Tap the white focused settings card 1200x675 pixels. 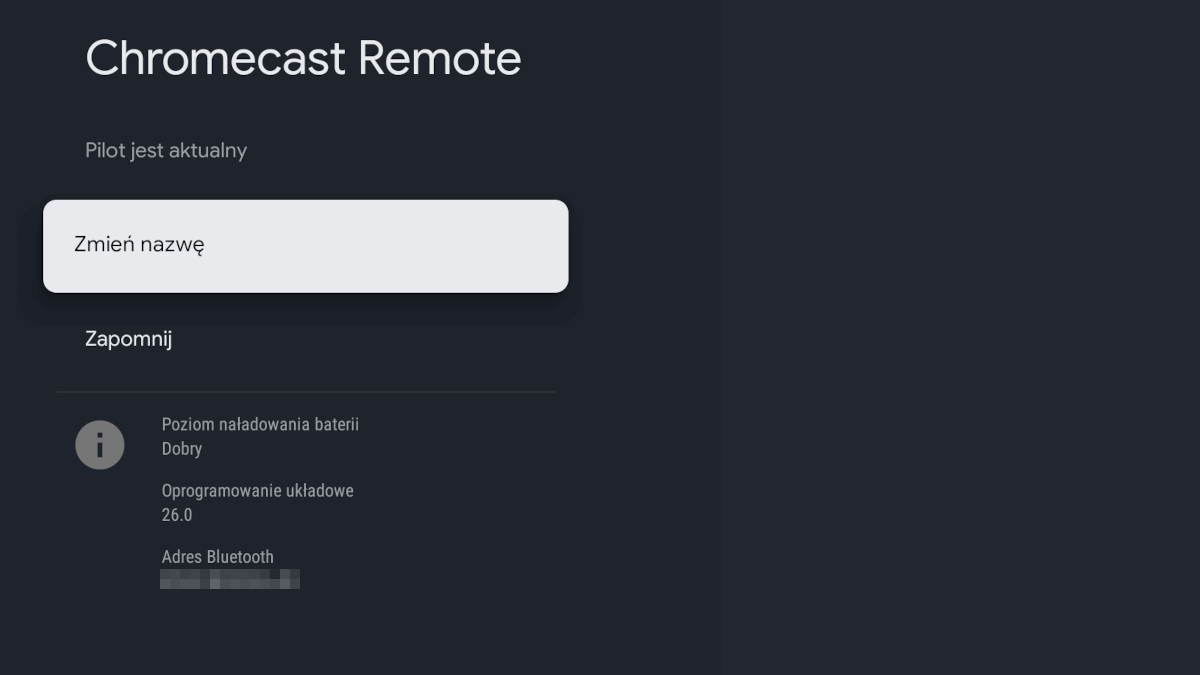(x=305, y=245)
